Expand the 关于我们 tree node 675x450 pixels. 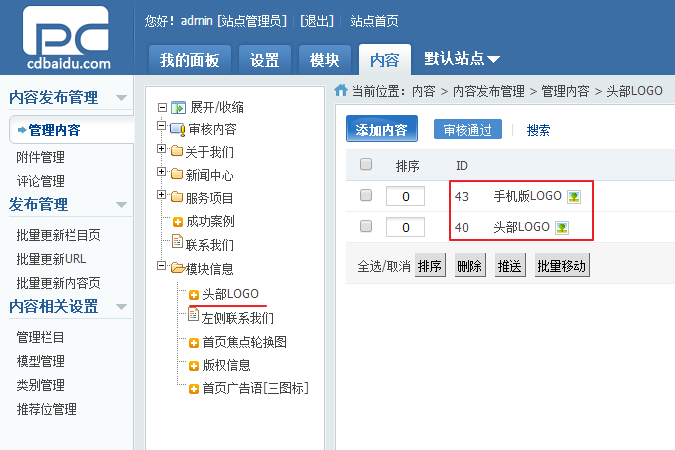(x=161, y=149)
